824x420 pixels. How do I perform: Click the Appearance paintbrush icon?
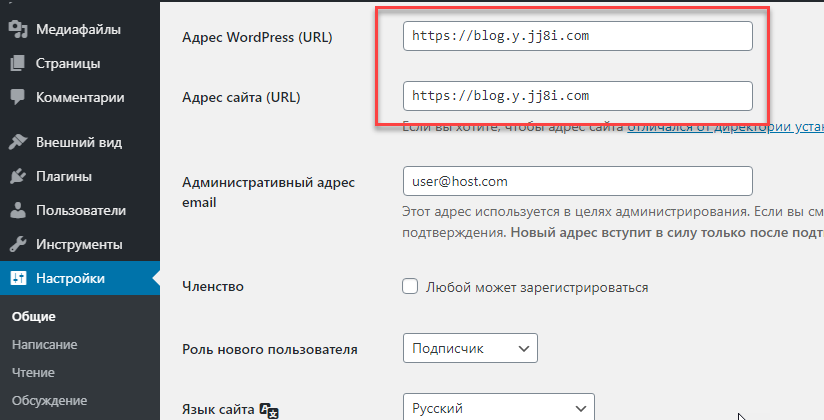click(18, 142)
